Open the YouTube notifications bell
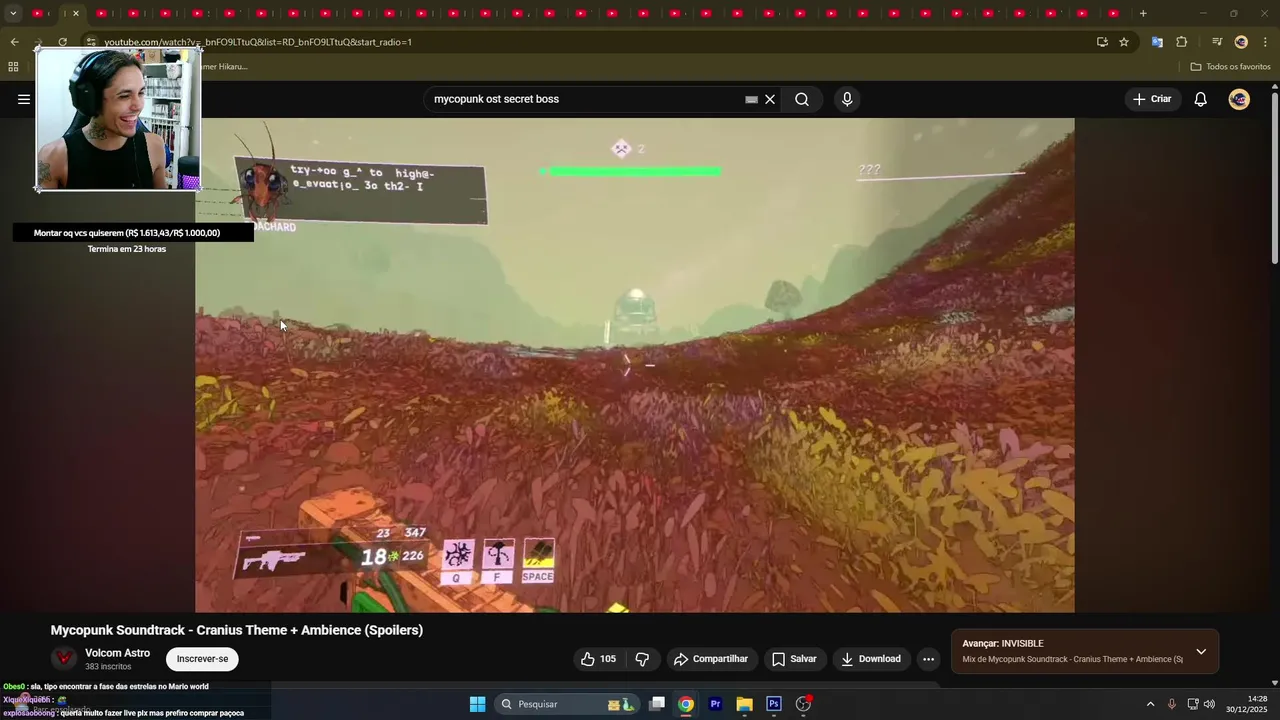Screen dimensions: 1280x720 pyautogui.click(x=1201, y=99)
